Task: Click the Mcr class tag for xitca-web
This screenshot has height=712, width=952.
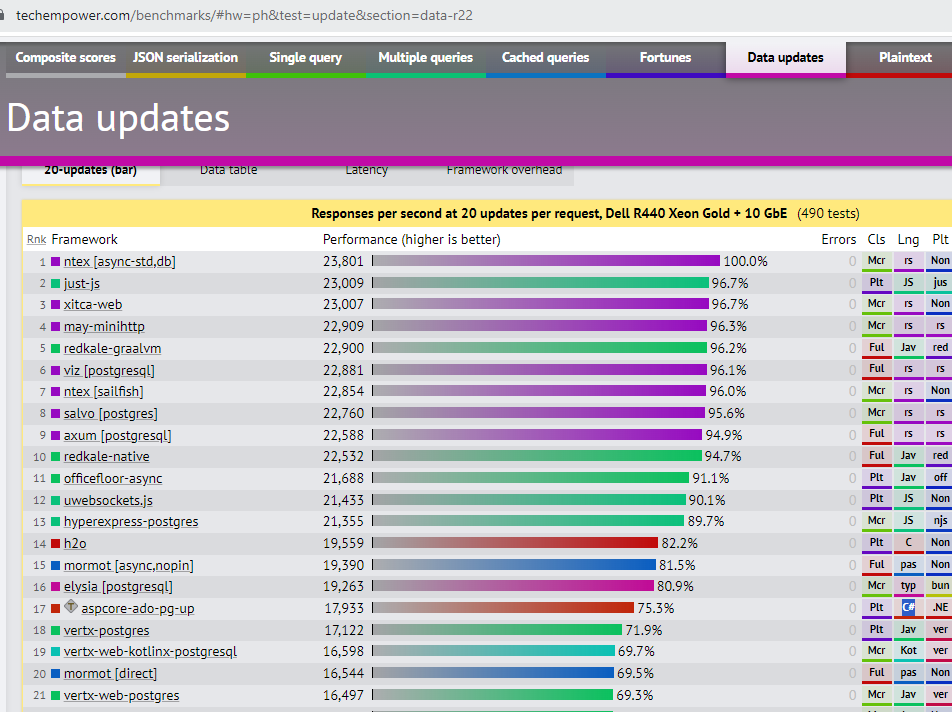Action: 877,304
